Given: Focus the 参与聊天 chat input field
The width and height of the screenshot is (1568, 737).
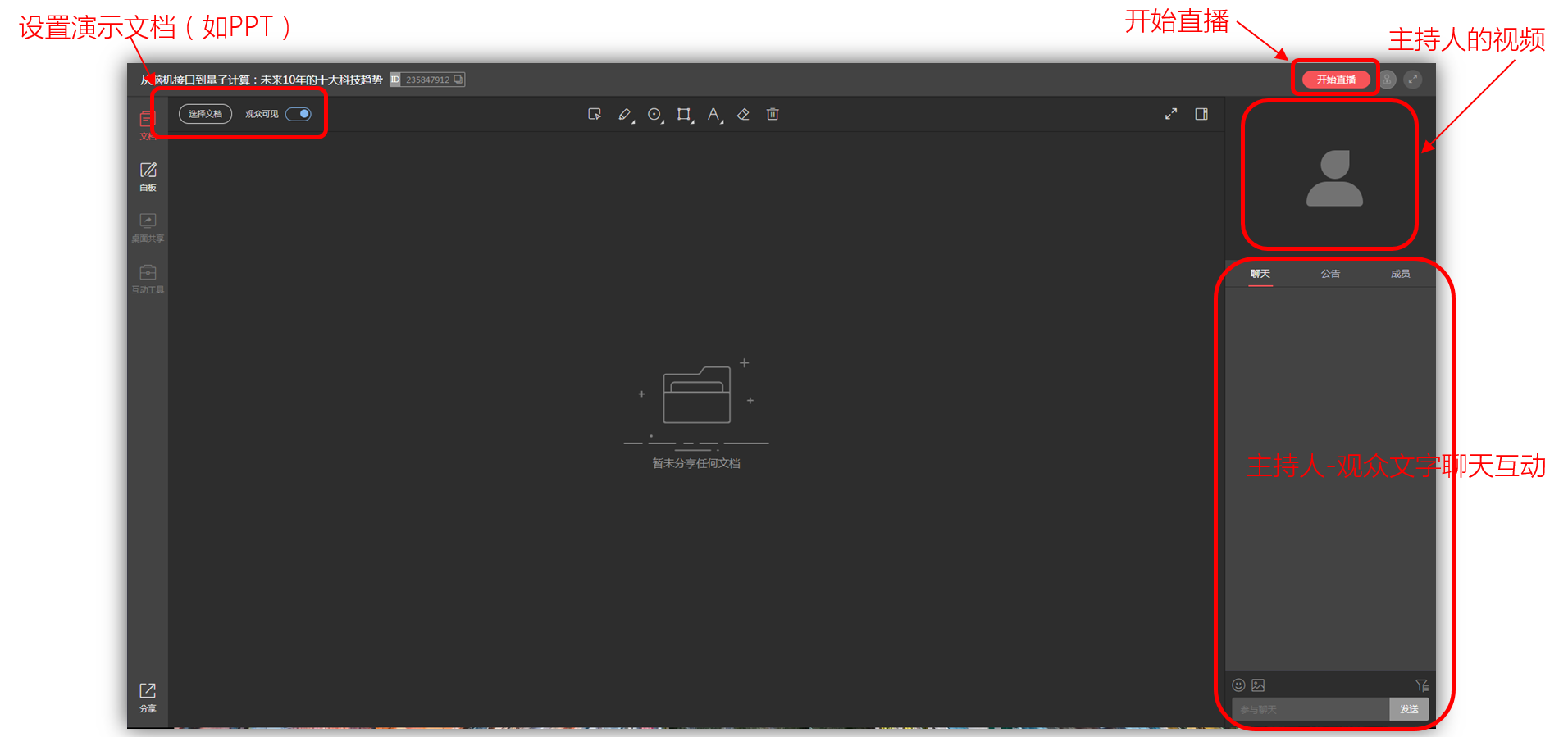Looking at the screenshot, I should (1310, 709).
